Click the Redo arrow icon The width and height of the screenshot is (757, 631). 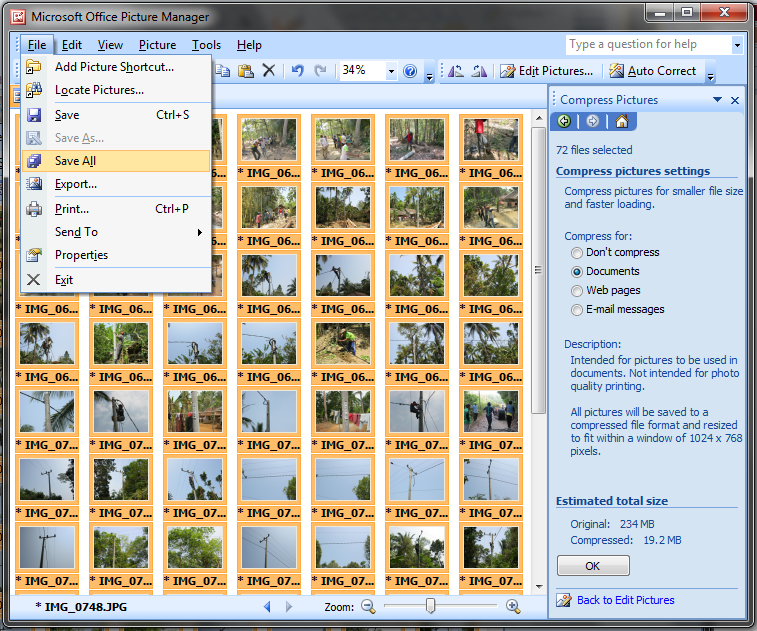pos(320,71)
